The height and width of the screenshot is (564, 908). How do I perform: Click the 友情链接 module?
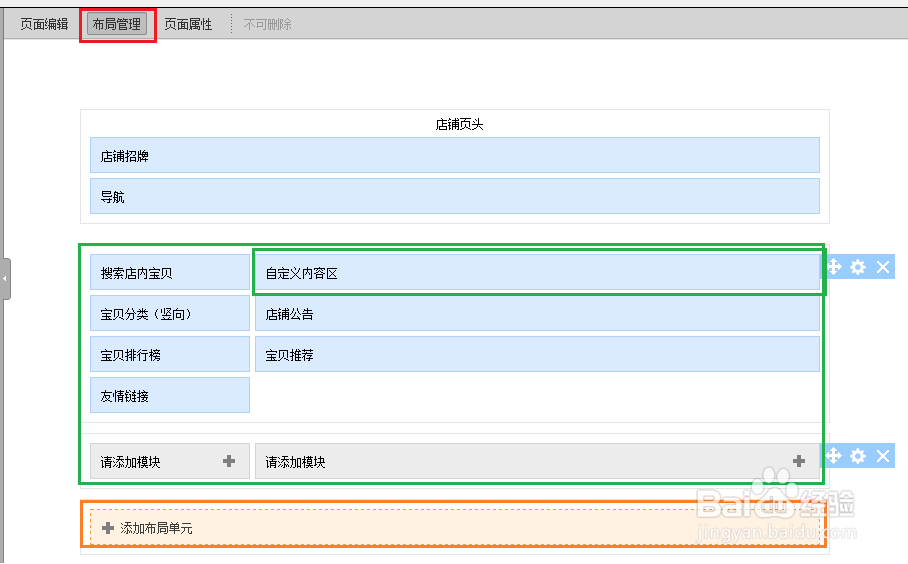169,396
